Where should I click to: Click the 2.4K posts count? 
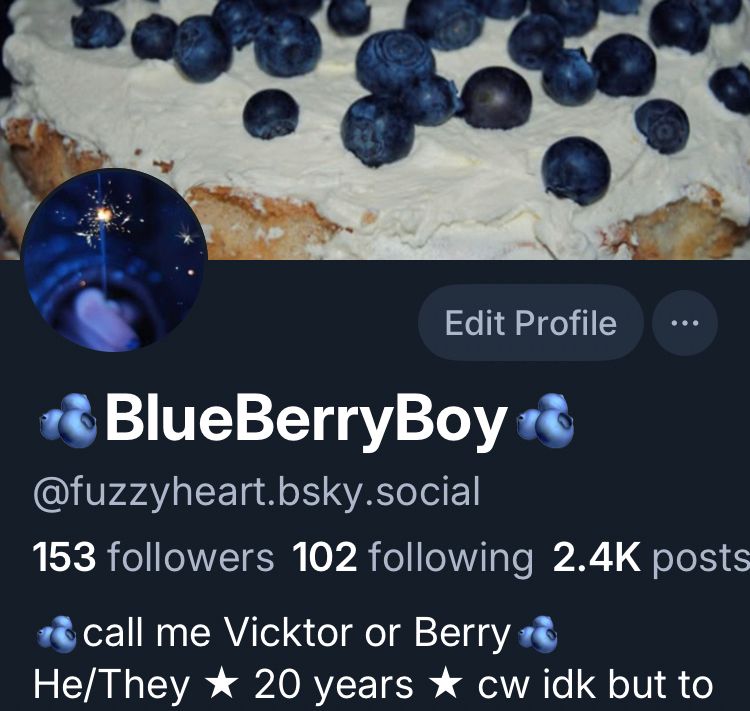651,557
